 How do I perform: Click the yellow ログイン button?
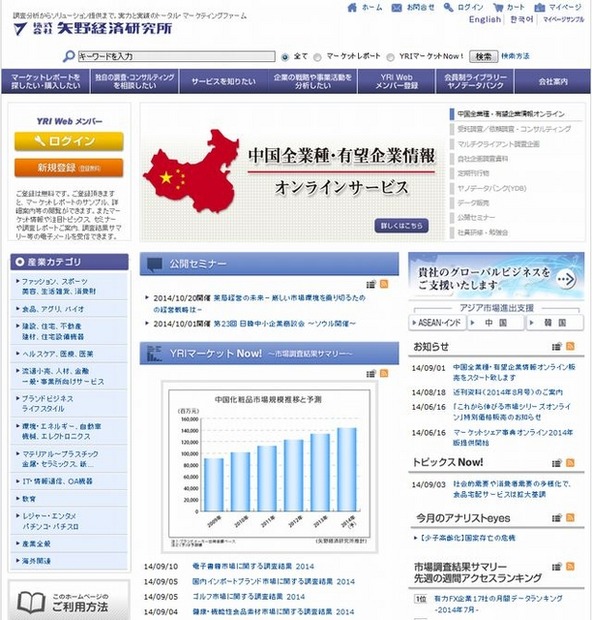tap(69, 142)
